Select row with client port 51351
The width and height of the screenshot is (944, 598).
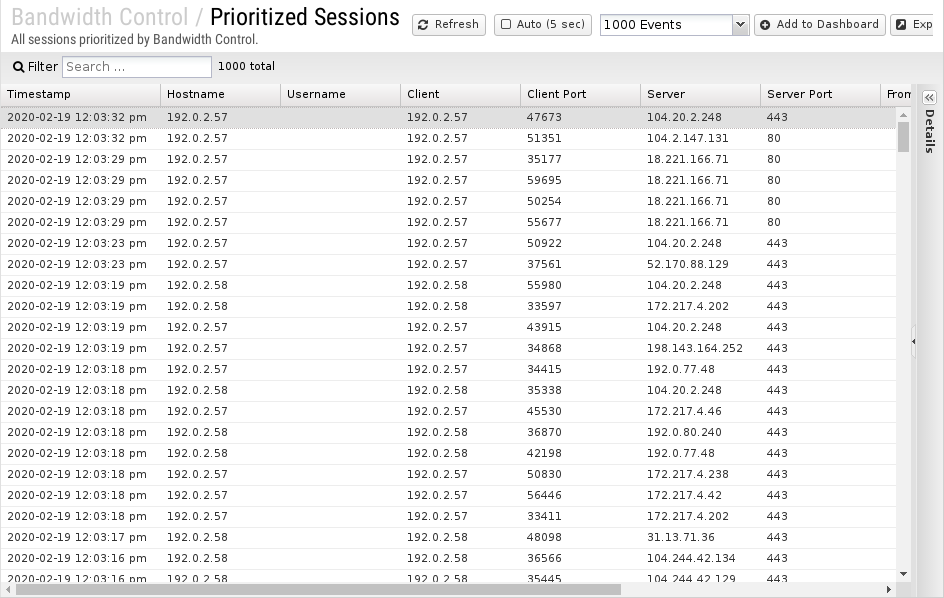tap(449, 139)
